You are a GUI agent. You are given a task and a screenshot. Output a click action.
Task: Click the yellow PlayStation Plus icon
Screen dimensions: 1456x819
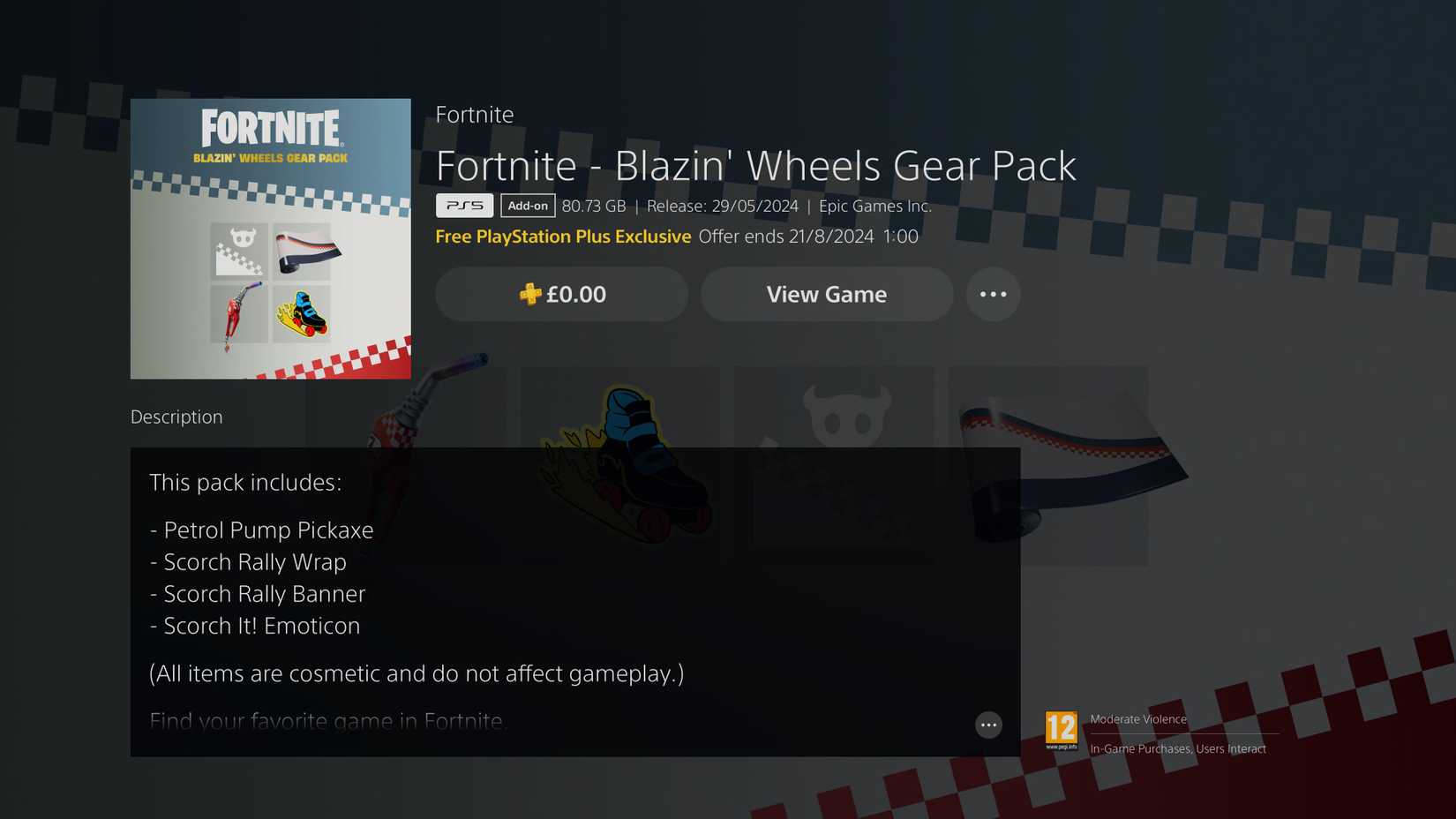click(530, 294)
